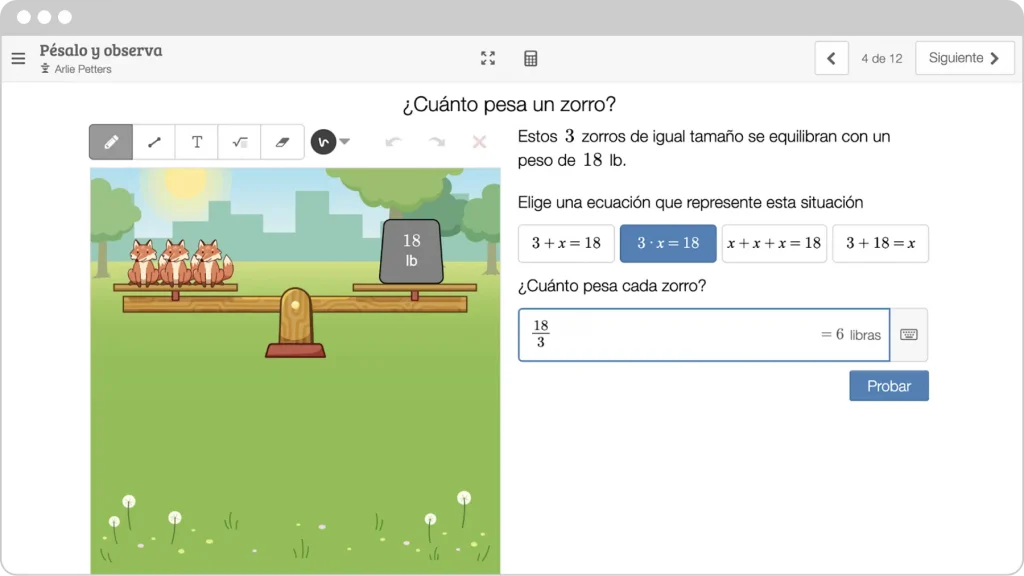The height and width of the screenshot is (576, 1024).
Task: Click the undo arrow in sketch toolbar
Action: (393, 142)
